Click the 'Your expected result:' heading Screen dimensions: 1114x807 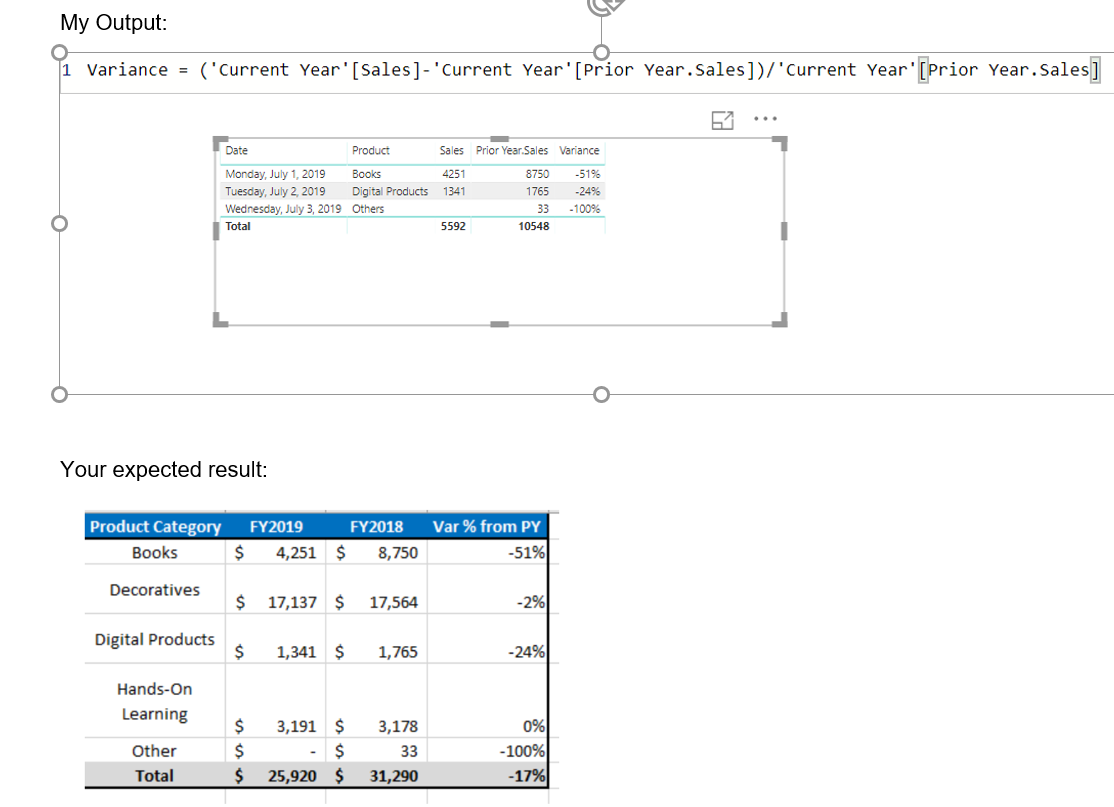click(x=163, y=470)
